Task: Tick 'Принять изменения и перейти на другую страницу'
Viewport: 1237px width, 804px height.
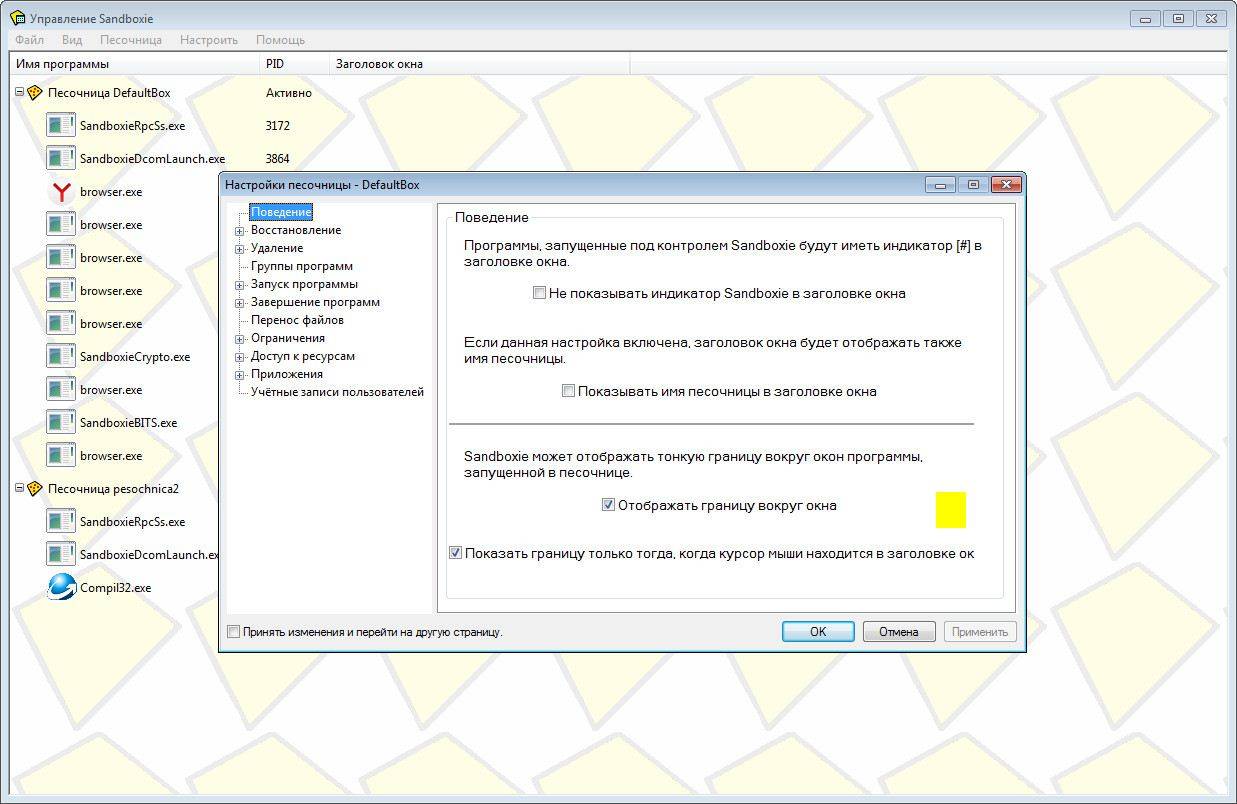Action: point(234,632)
